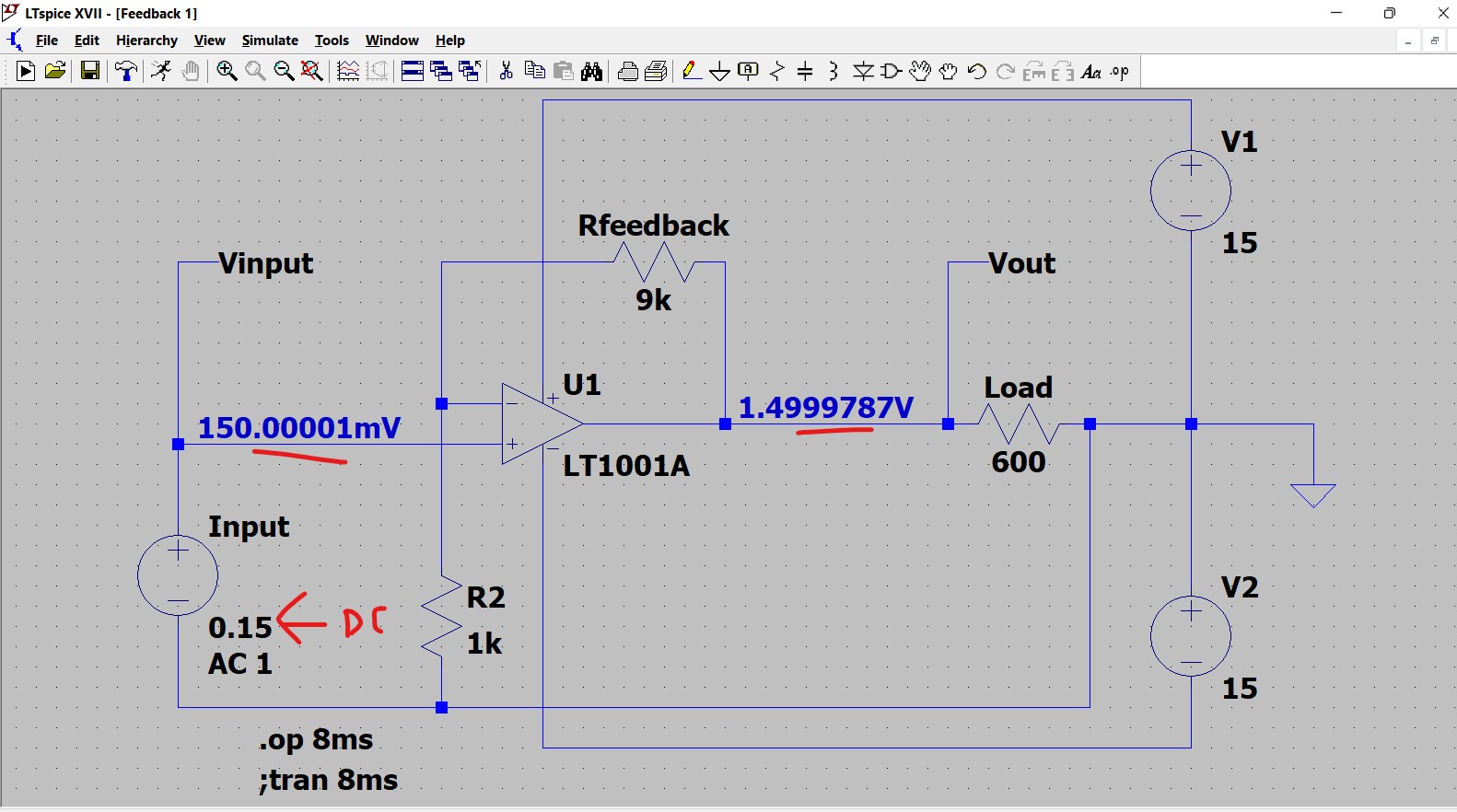Click the Vinput net label

click(265, 263)
